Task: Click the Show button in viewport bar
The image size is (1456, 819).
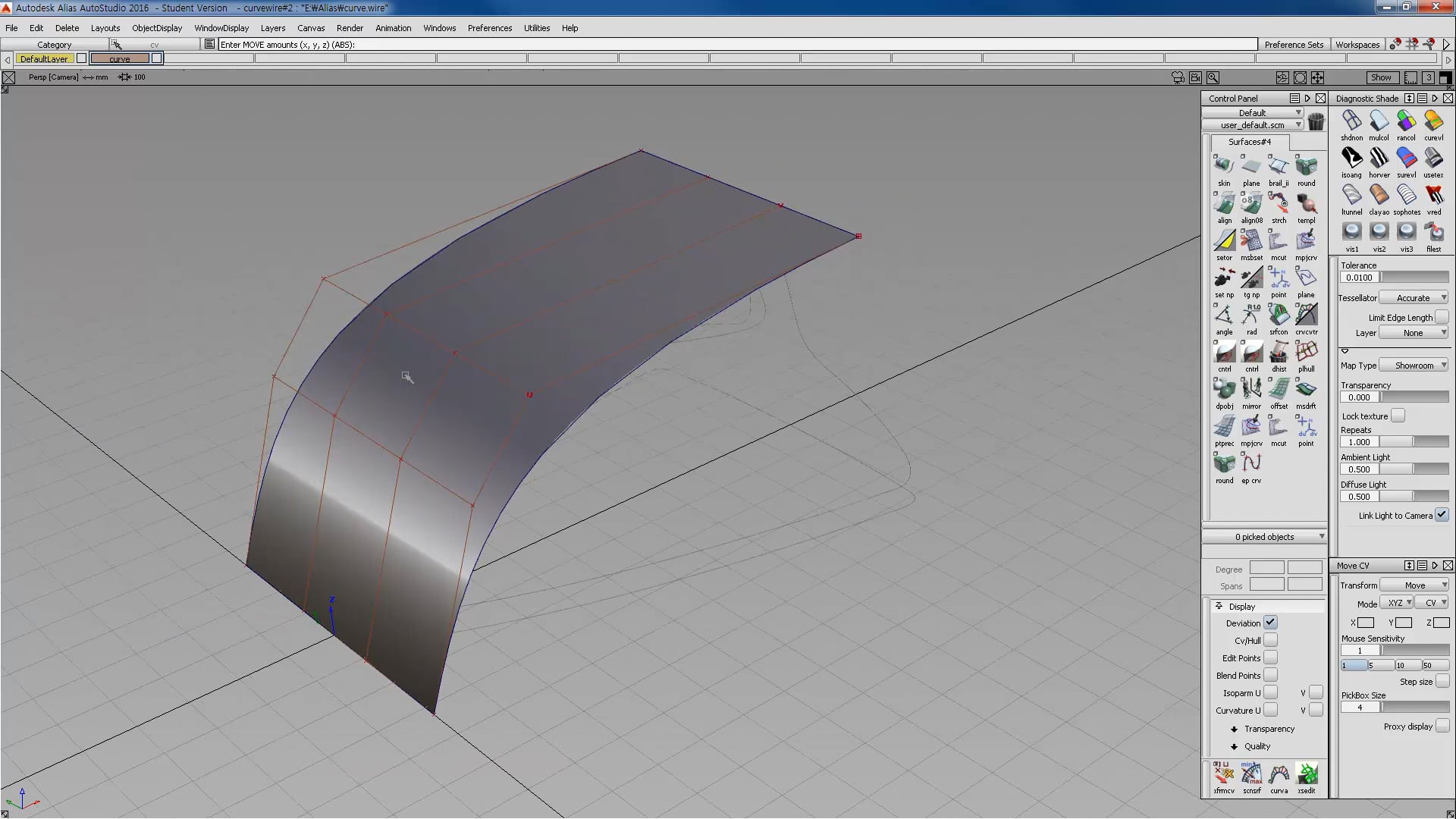Action: pos(1381,77)
